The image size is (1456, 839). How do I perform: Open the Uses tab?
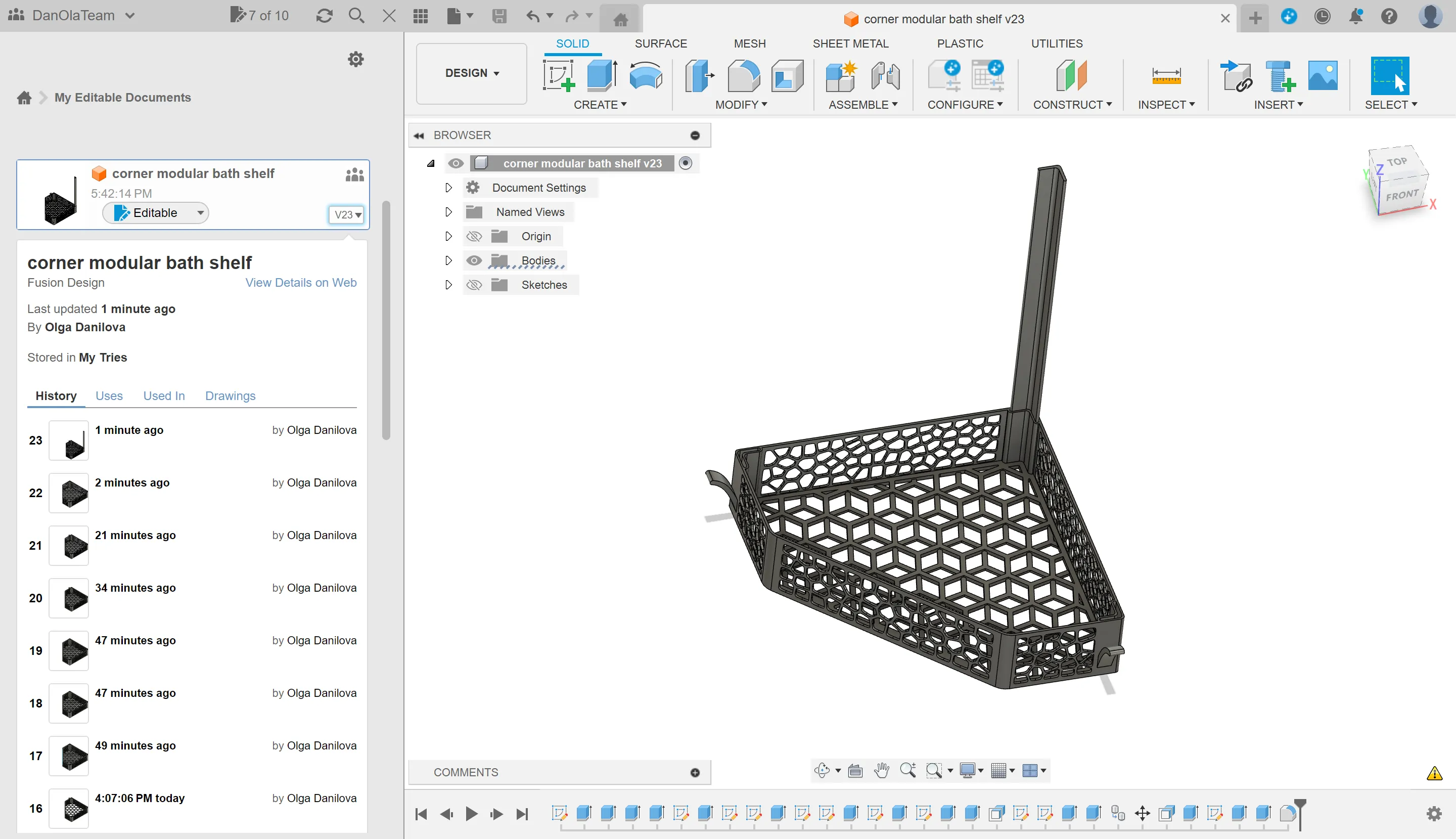[109, 396]
